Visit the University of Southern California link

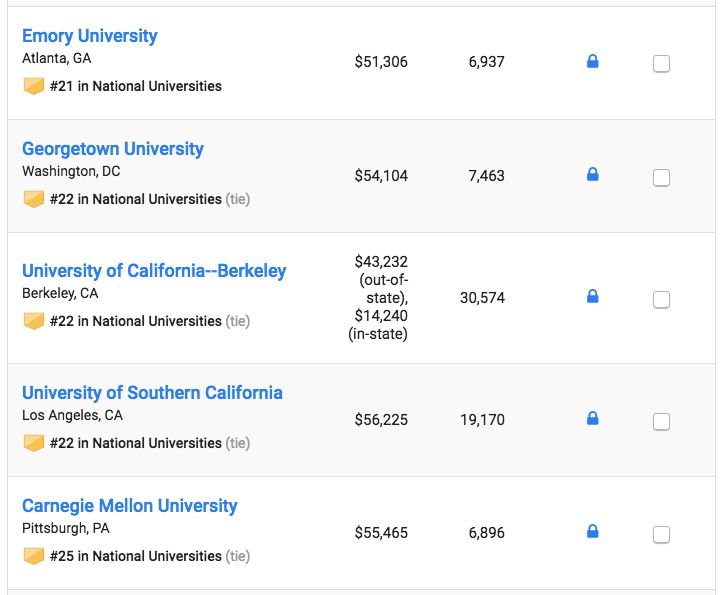tap(152, 393)
